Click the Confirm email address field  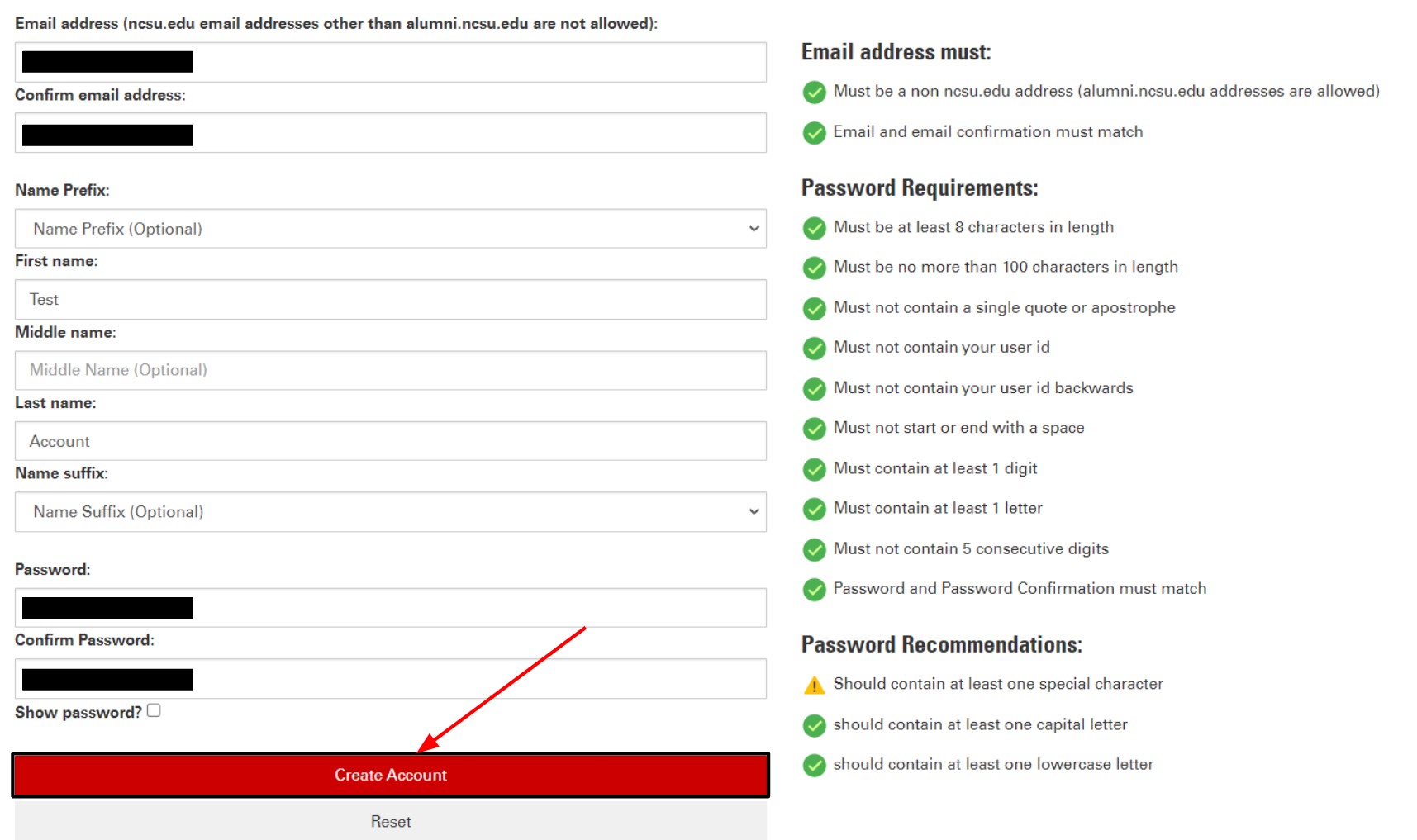tap(479, 134)
